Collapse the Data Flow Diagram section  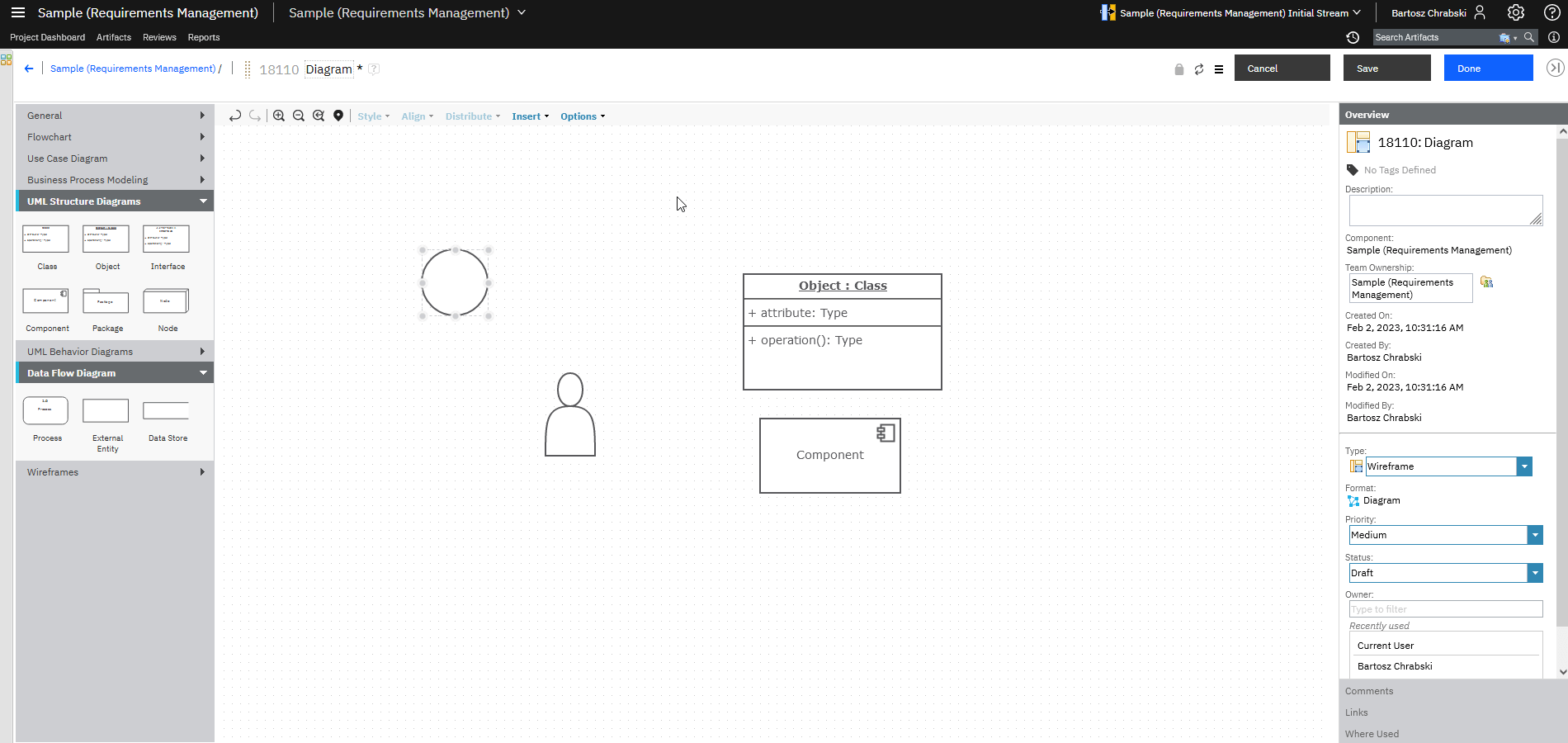point(115,373)
